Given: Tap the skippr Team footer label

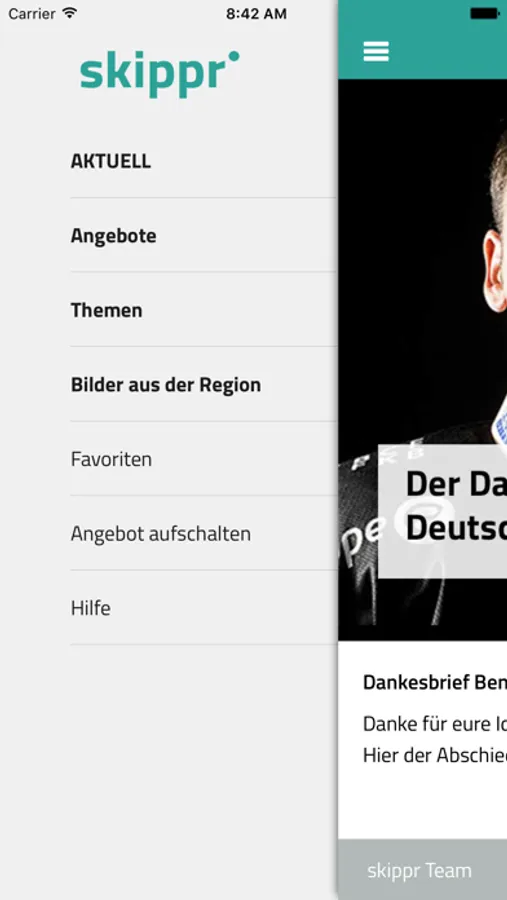Looking at the screenshot, I should click(419, 870).
